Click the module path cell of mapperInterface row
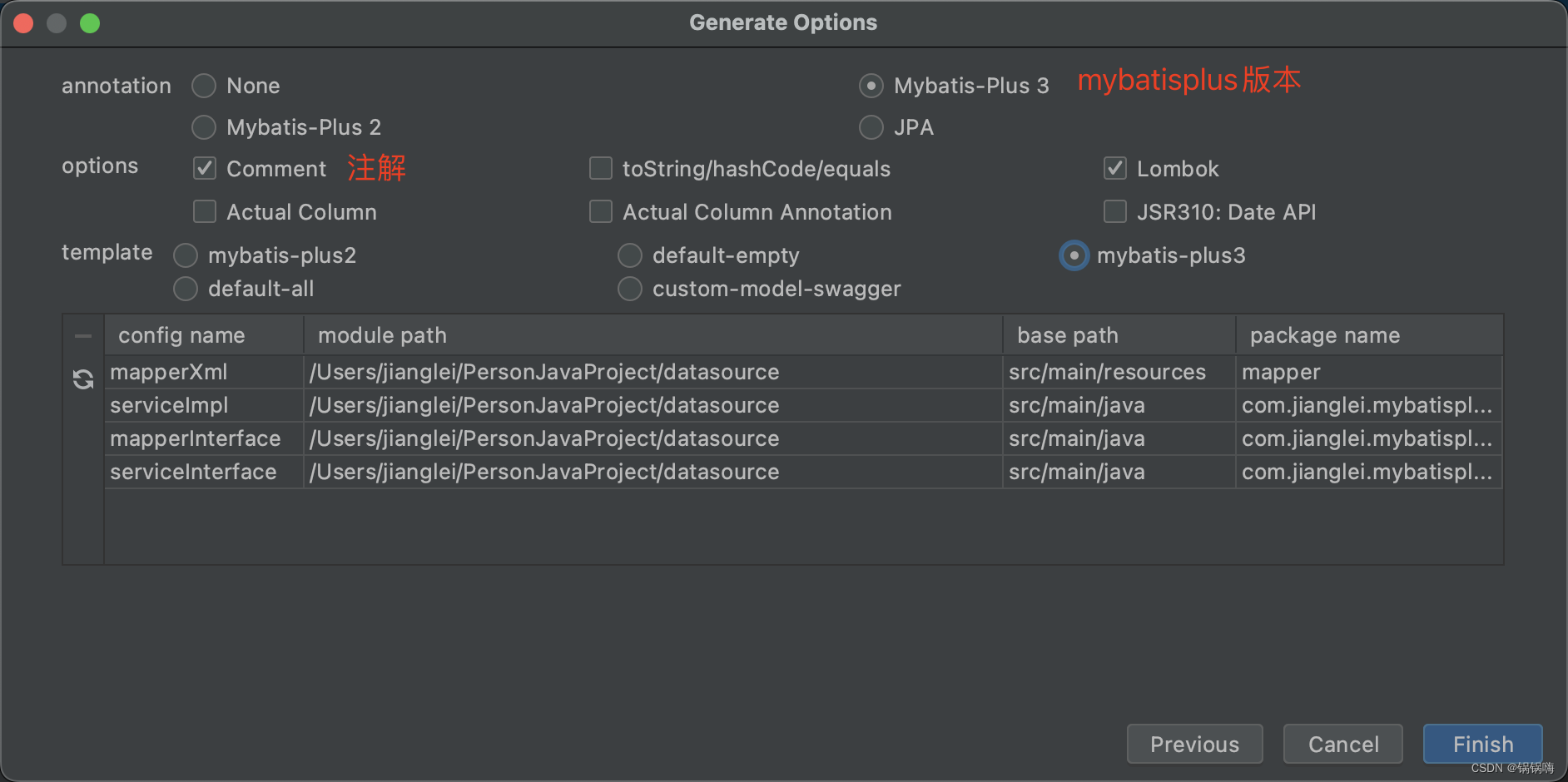 coord(653,438)
